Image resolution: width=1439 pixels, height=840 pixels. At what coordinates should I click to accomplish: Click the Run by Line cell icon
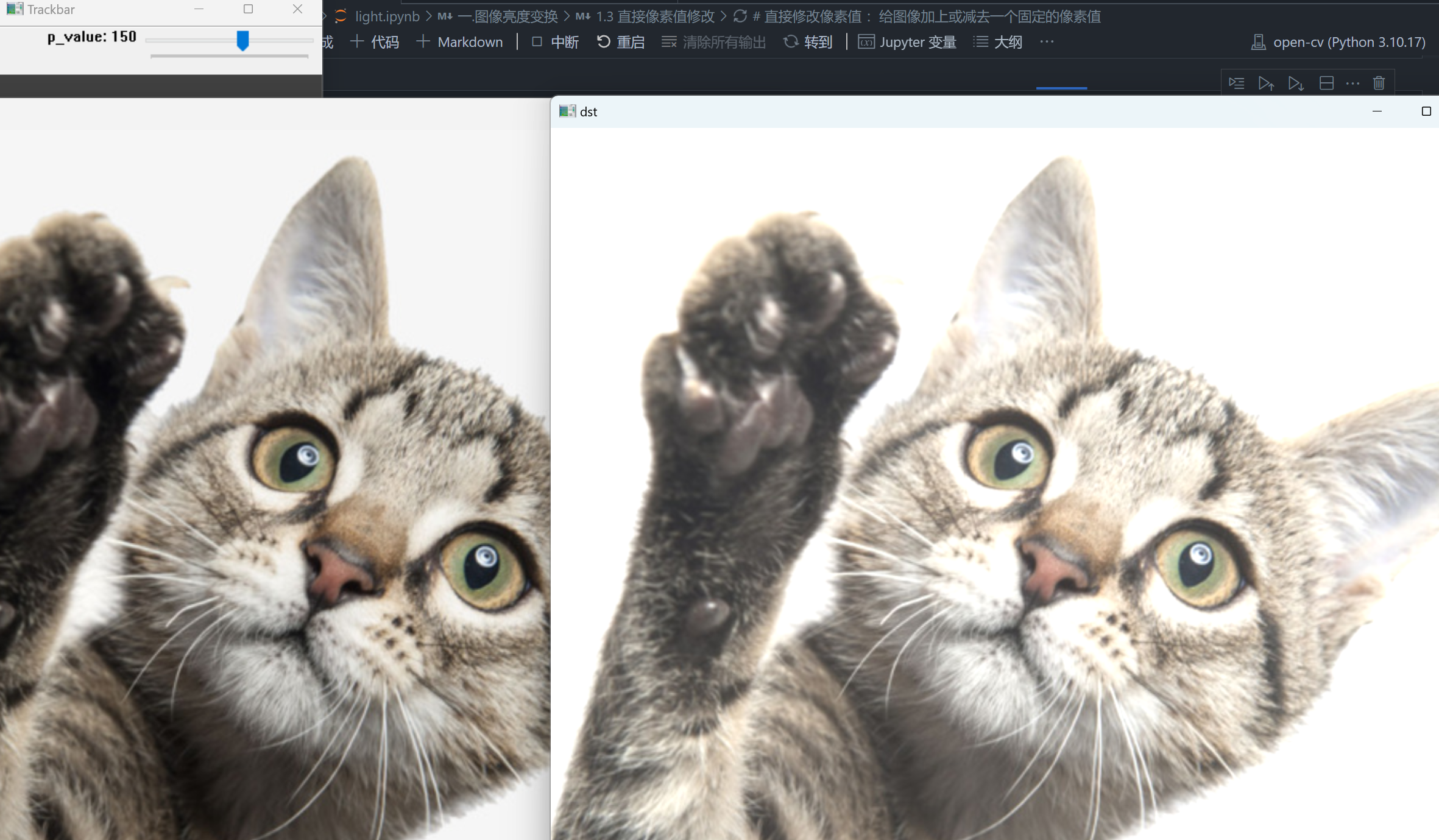click(1236, 83)
